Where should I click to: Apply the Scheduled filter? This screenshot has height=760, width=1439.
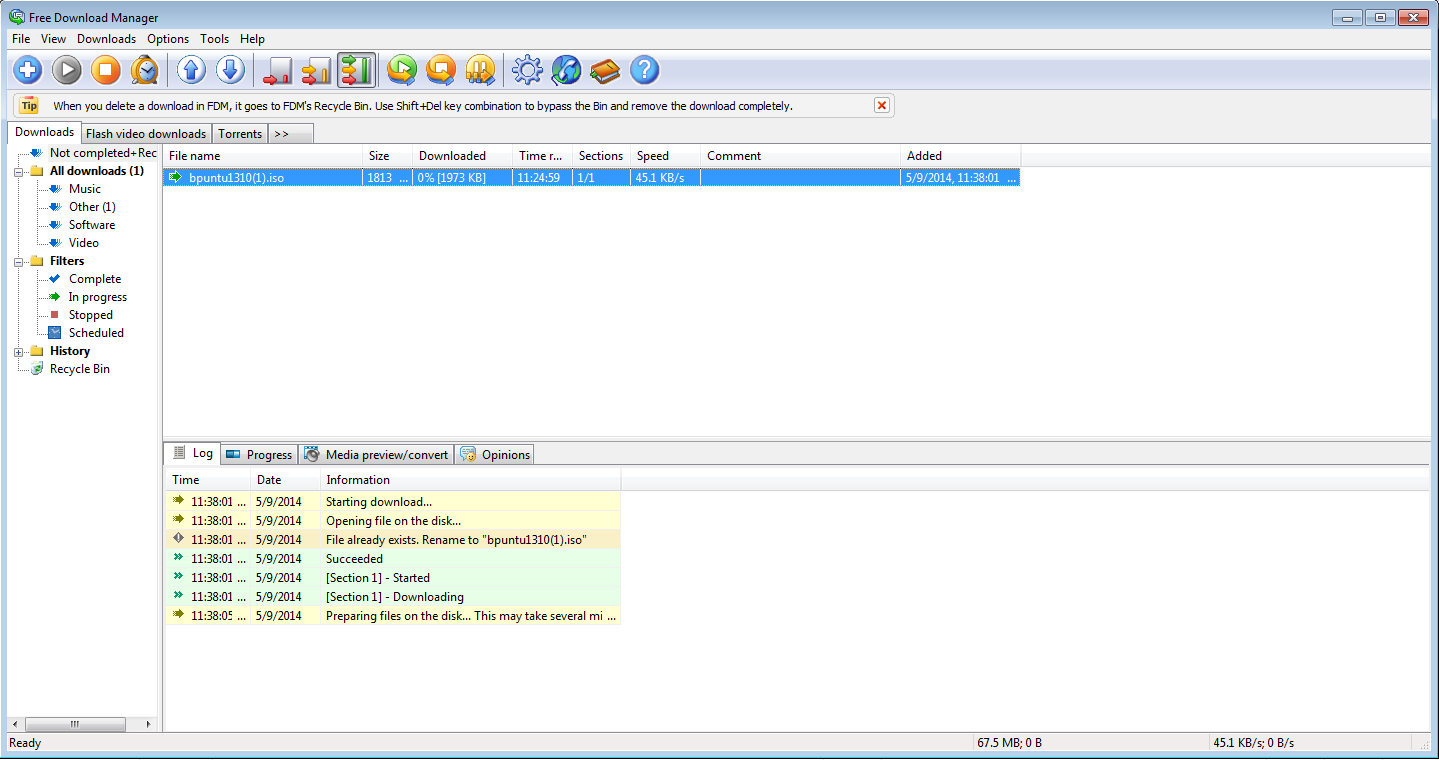(x=97, y=333)
